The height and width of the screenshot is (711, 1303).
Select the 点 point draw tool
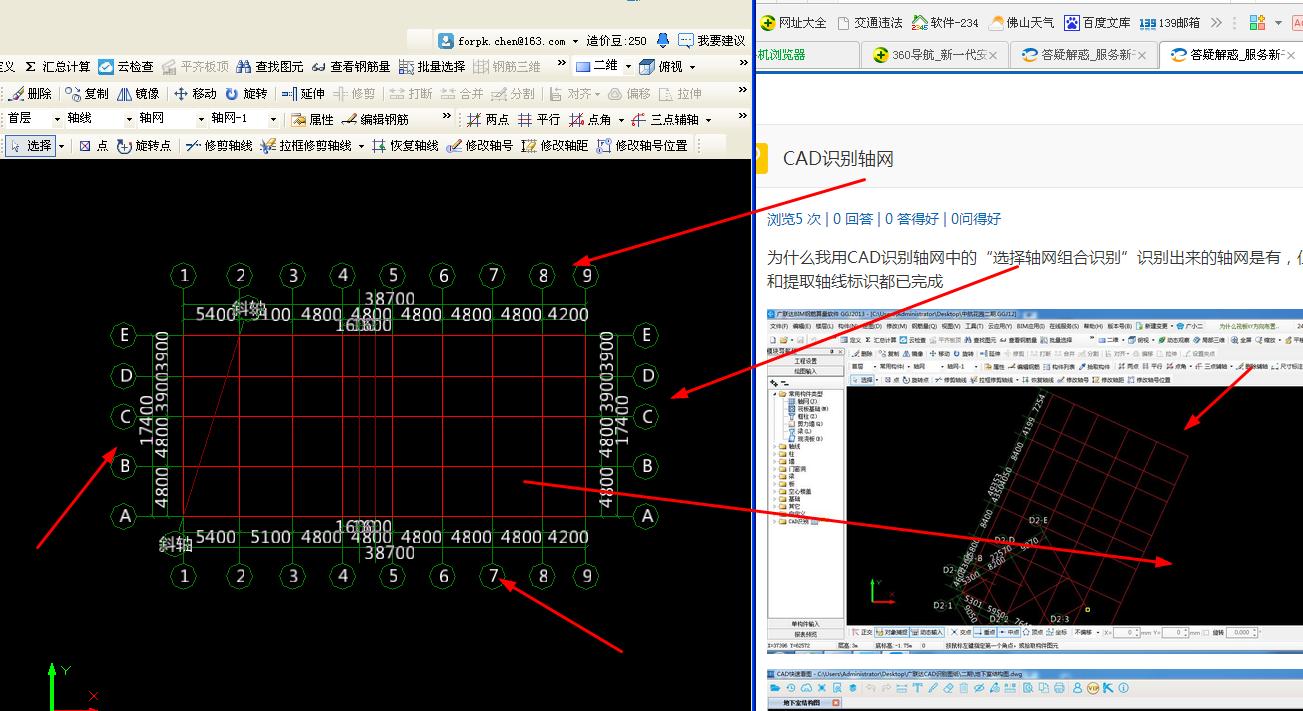click(x=93, y=145)
